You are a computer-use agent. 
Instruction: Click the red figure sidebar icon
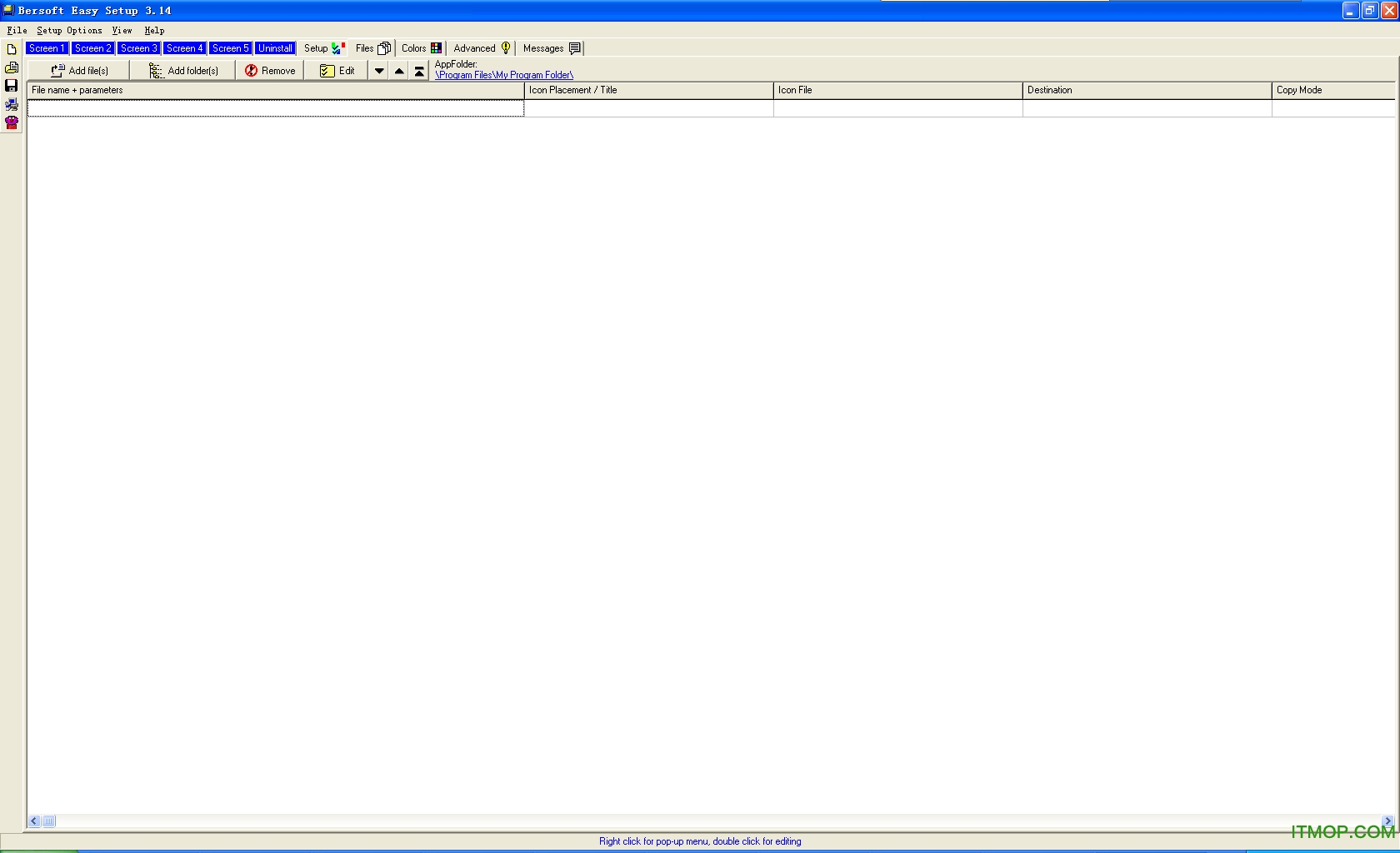coord(12,122)
